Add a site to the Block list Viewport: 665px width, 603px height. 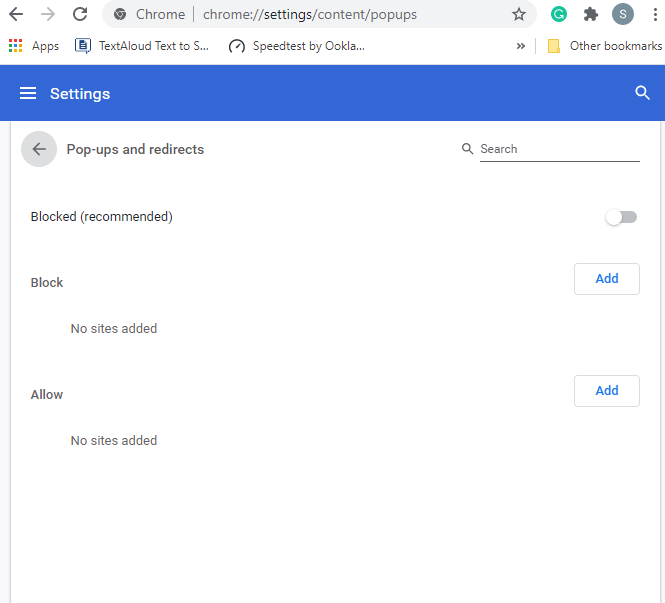tap(606, 279)
